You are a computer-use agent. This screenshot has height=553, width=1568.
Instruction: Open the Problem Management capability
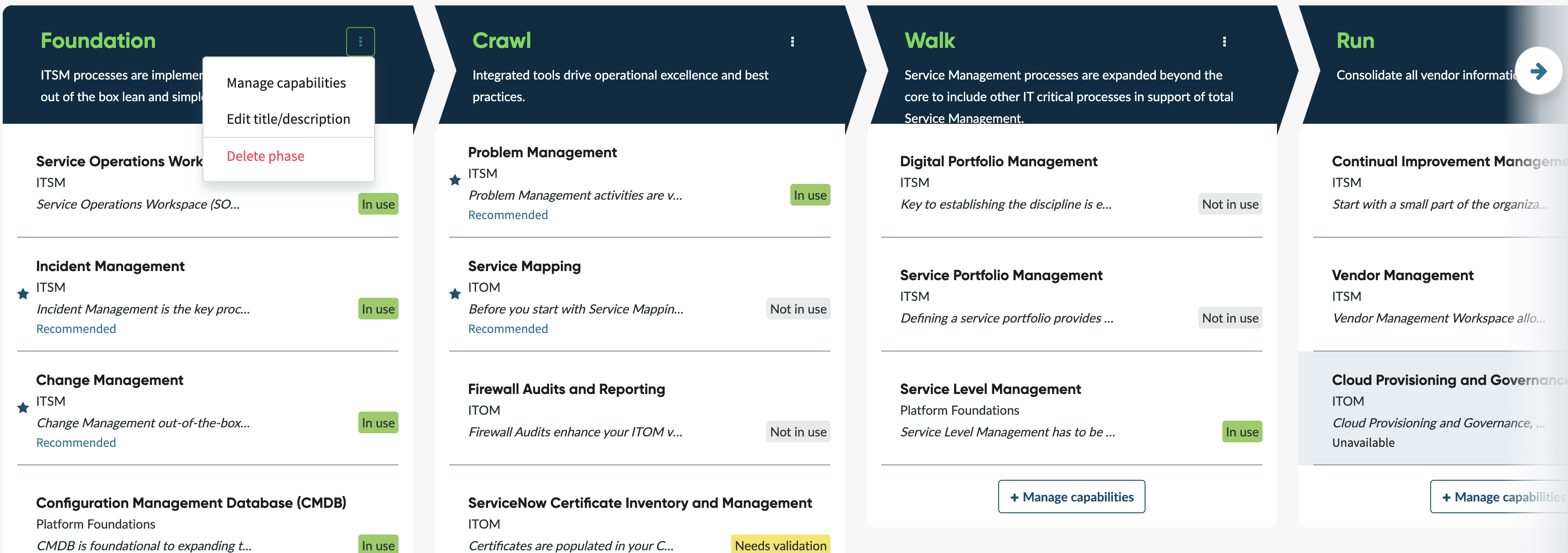click(542, 153)
